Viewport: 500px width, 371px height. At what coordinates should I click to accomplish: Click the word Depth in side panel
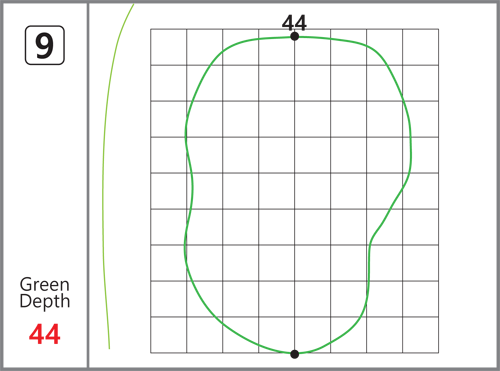[45, 302]
